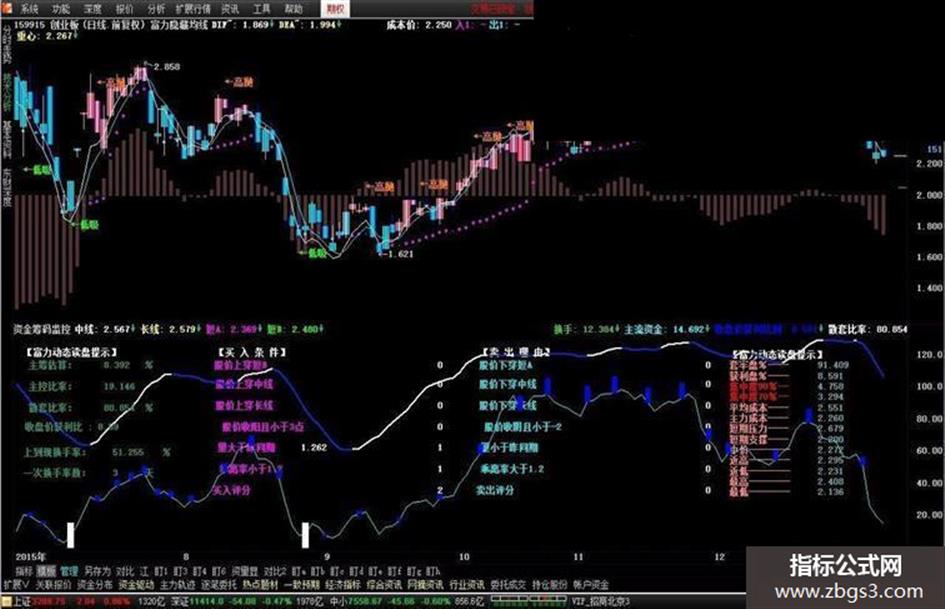Click the yellow icon left of 上证
Screen dimensions: 945x609
(7, 601)
